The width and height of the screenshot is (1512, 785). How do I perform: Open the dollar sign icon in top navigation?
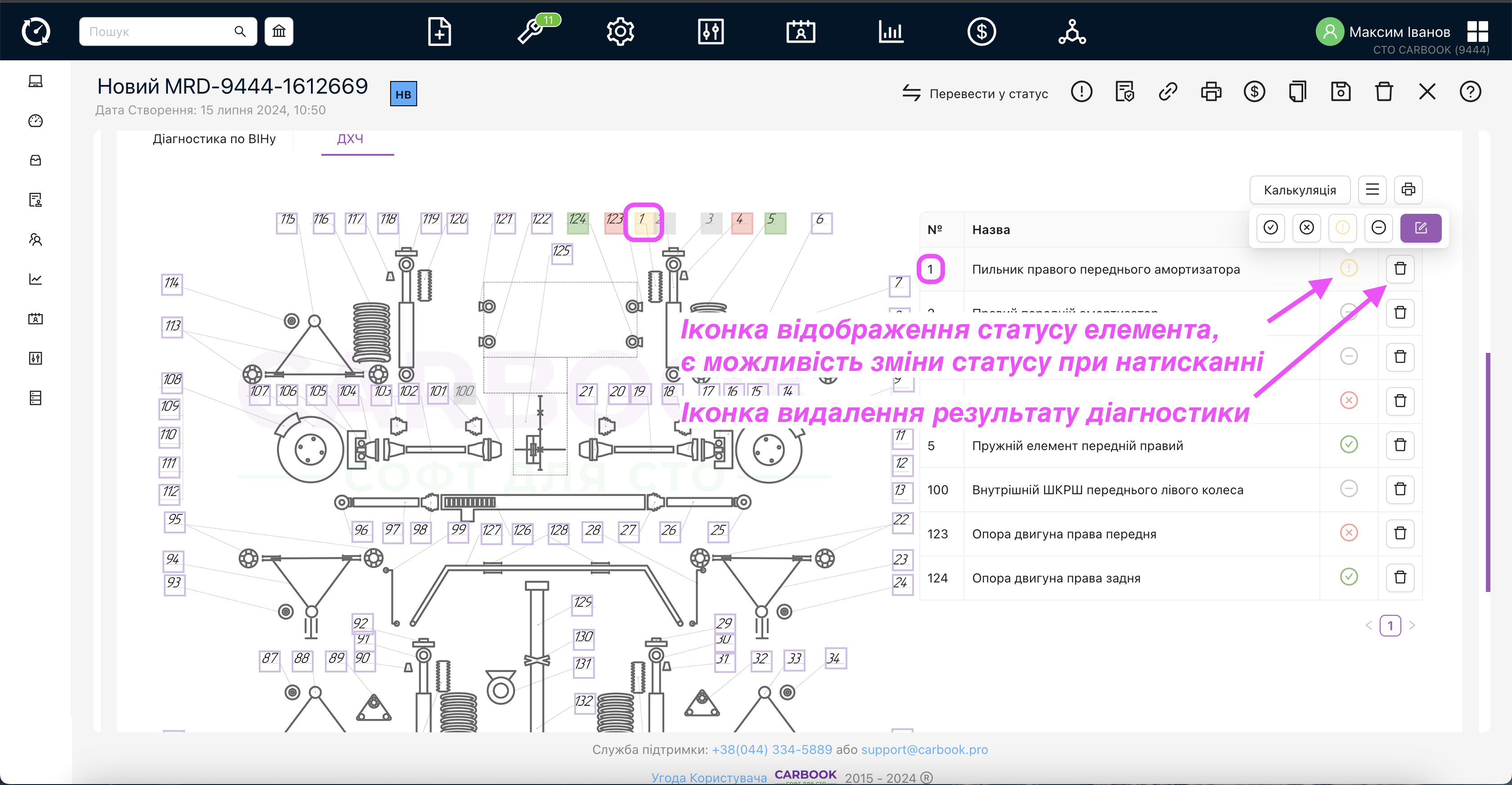tap(981, 31)
